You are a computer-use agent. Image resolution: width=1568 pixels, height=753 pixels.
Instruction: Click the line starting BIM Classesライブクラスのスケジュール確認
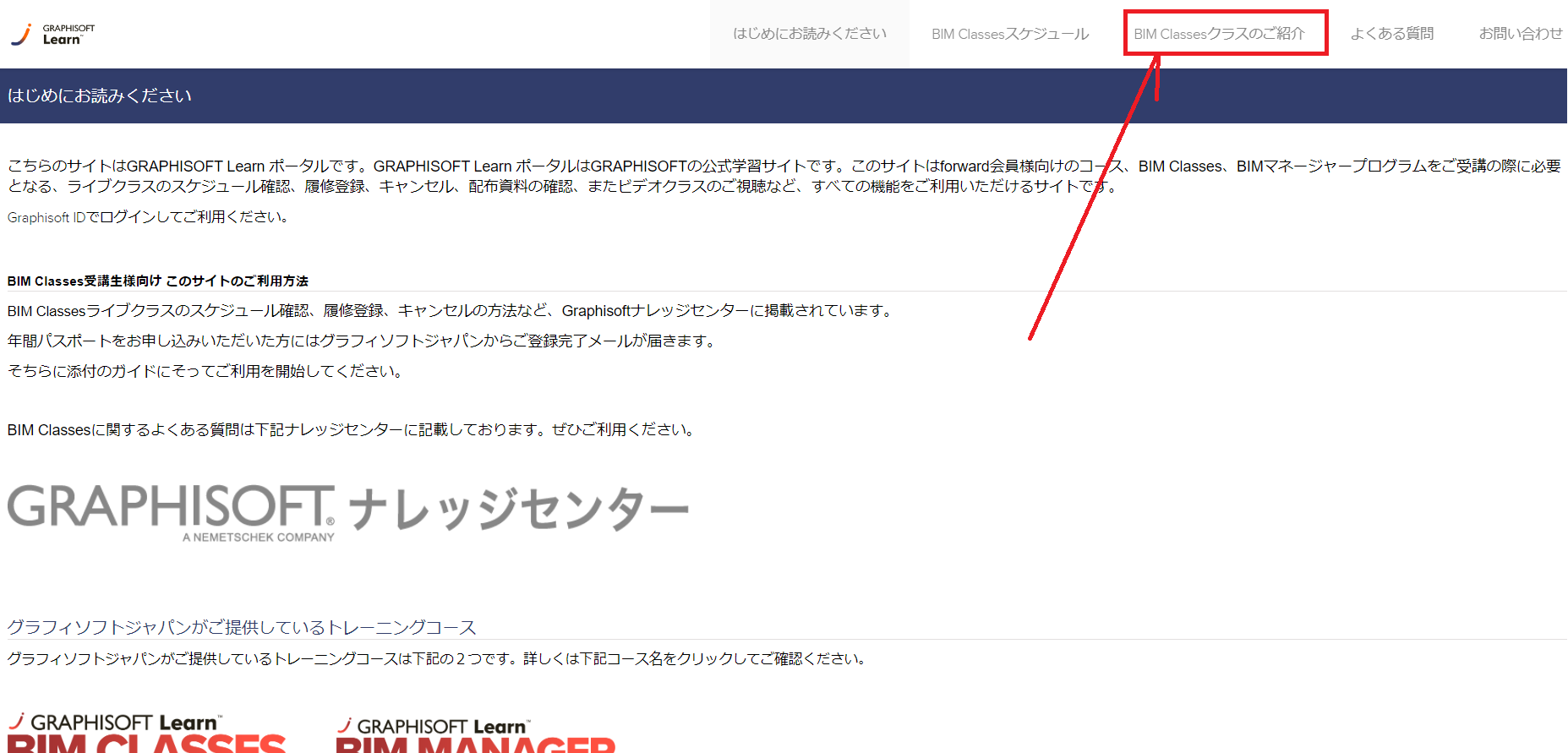(451, 311)
